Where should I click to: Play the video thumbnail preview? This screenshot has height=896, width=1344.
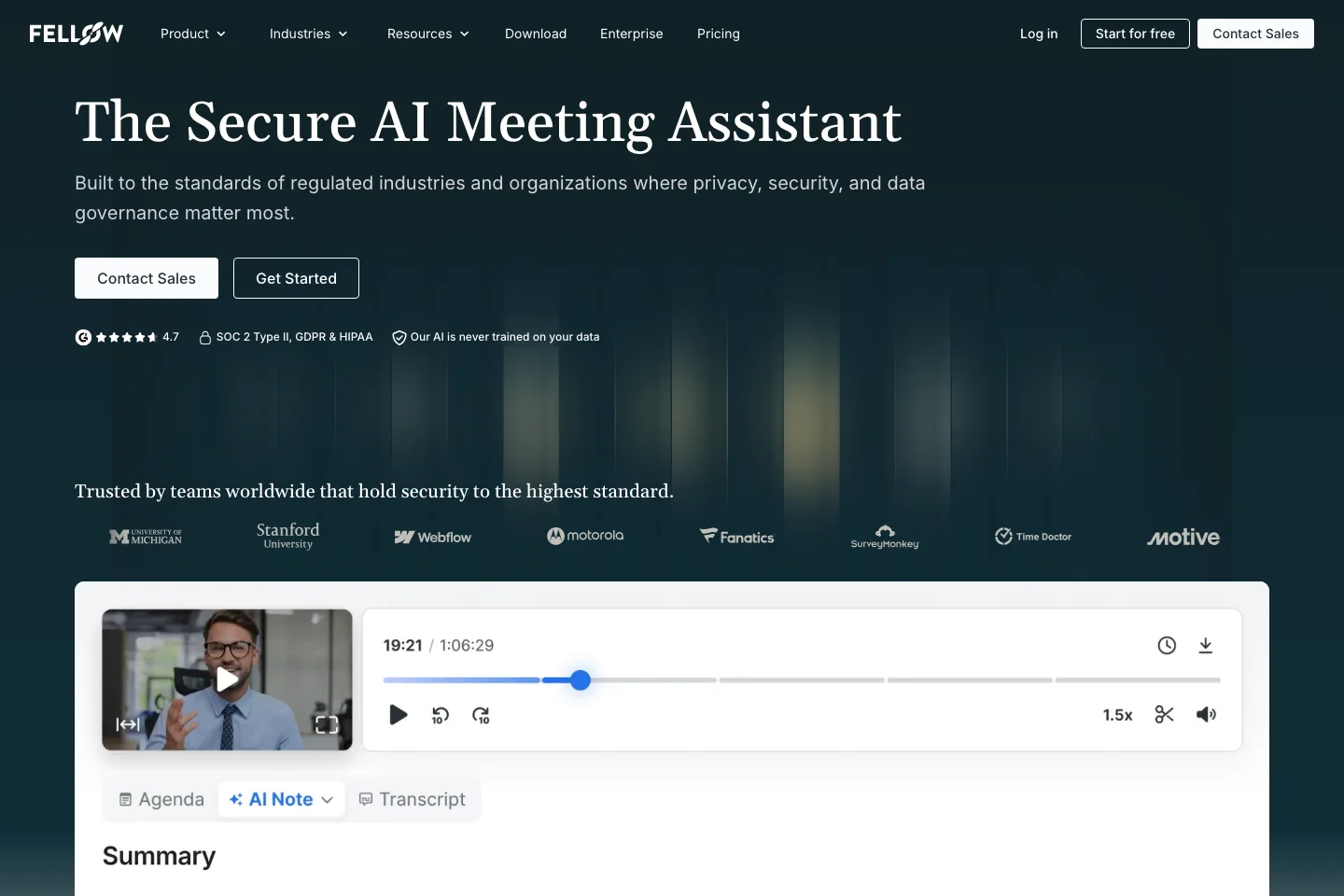coord(227,679)
